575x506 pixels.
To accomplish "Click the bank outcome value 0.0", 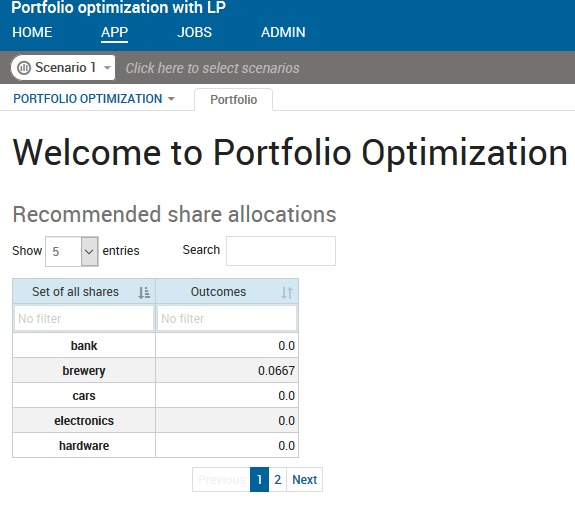I will (286, 346).
